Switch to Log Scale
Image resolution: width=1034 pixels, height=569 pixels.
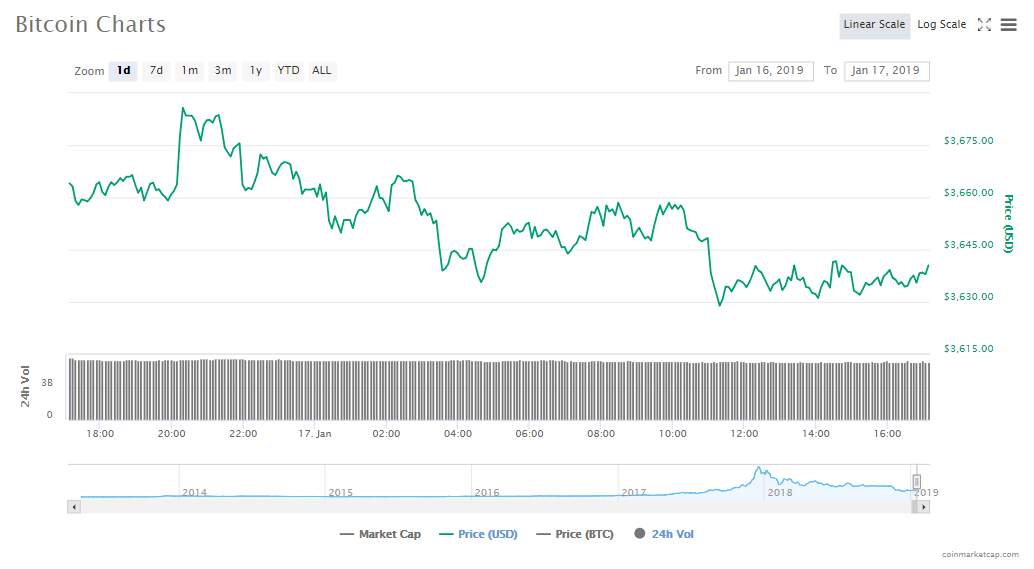[x=941, y=25]
